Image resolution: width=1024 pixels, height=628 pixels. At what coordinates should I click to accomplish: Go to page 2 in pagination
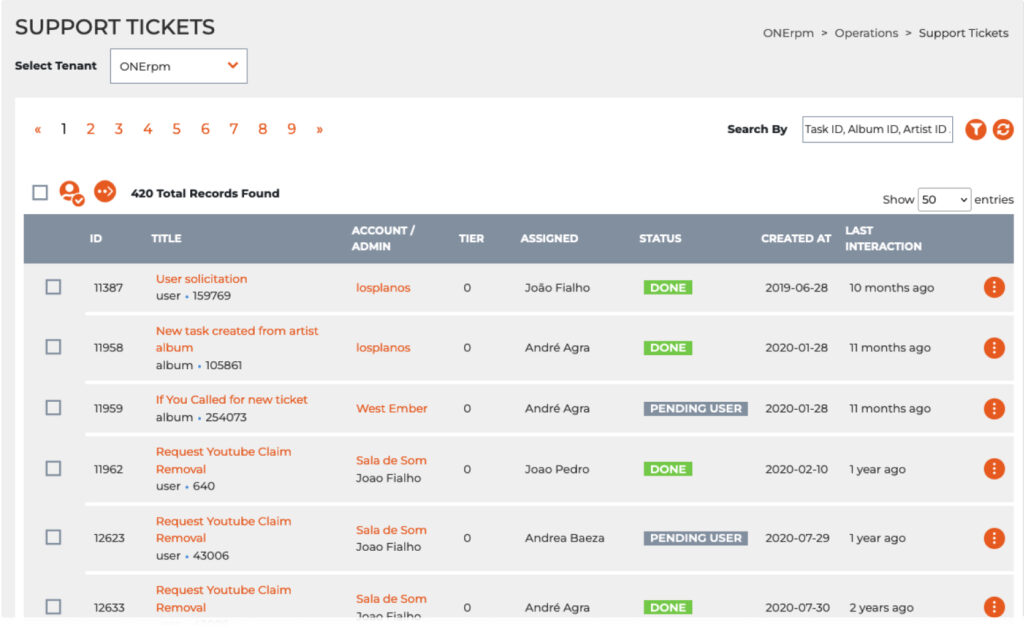90,129
